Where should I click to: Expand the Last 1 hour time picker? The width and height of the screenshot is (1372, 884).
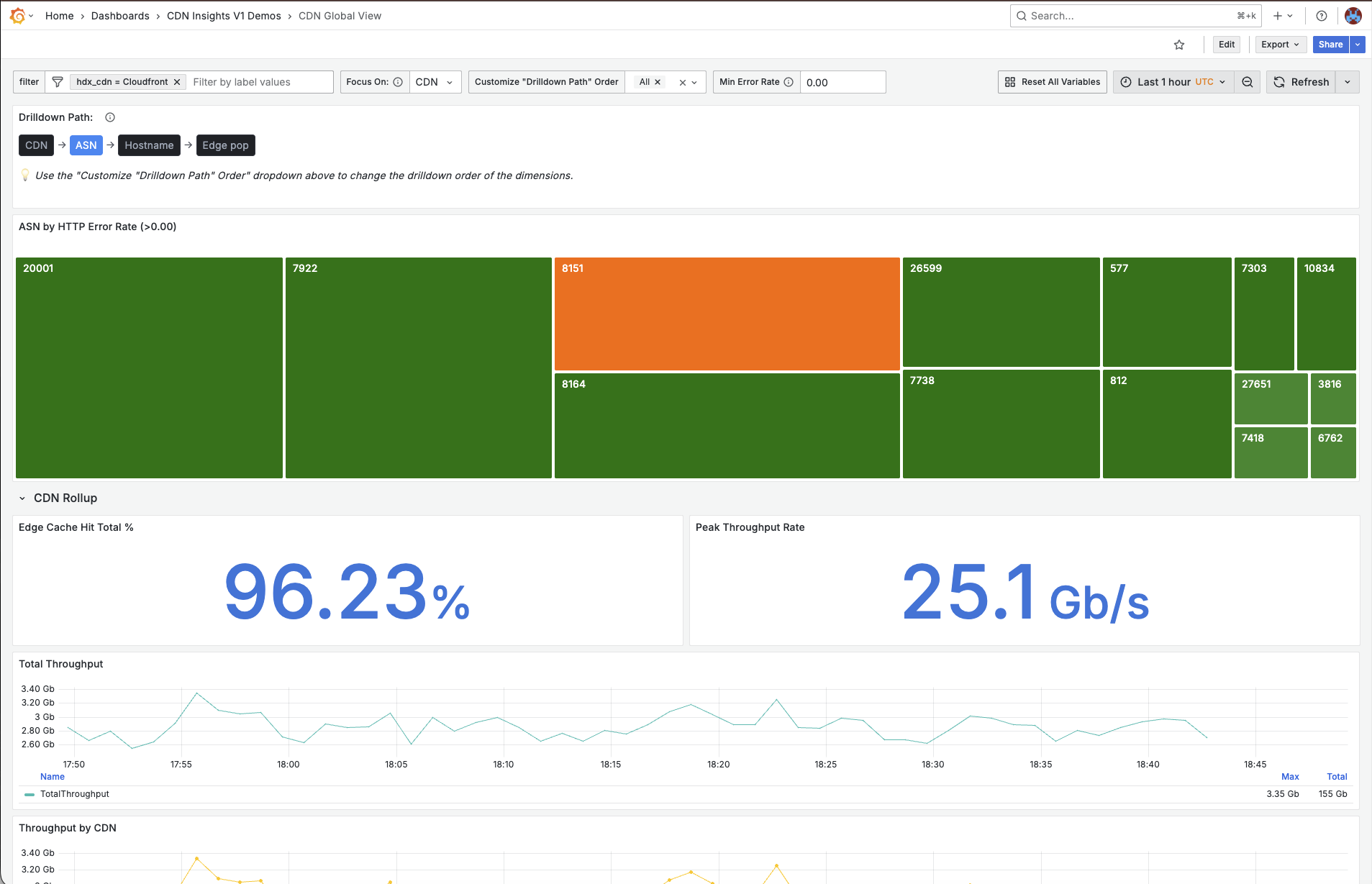tap(1173, 82)
